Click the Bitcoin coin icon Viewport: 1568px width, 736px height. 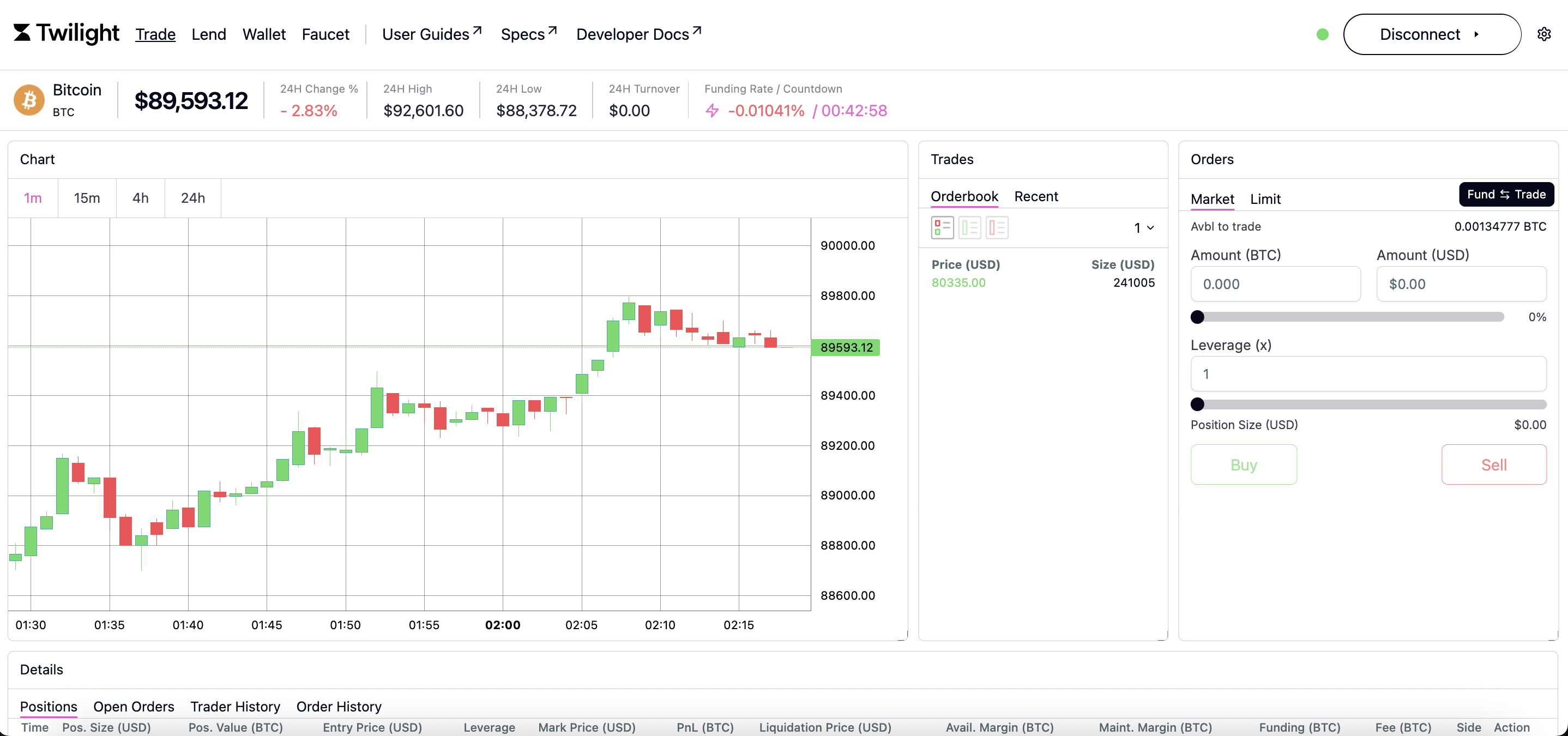point(29,100)
